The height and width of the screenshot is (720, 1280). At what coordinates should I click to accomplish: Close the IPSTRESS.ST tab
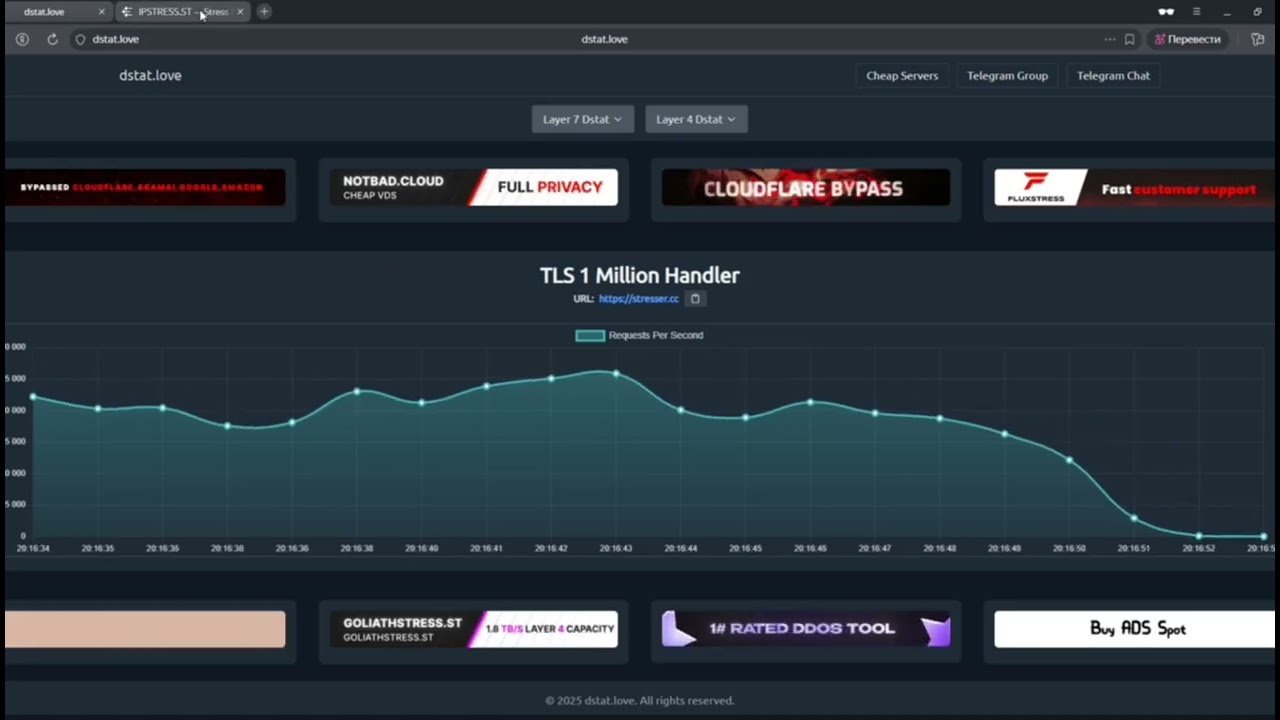[240, 12]
